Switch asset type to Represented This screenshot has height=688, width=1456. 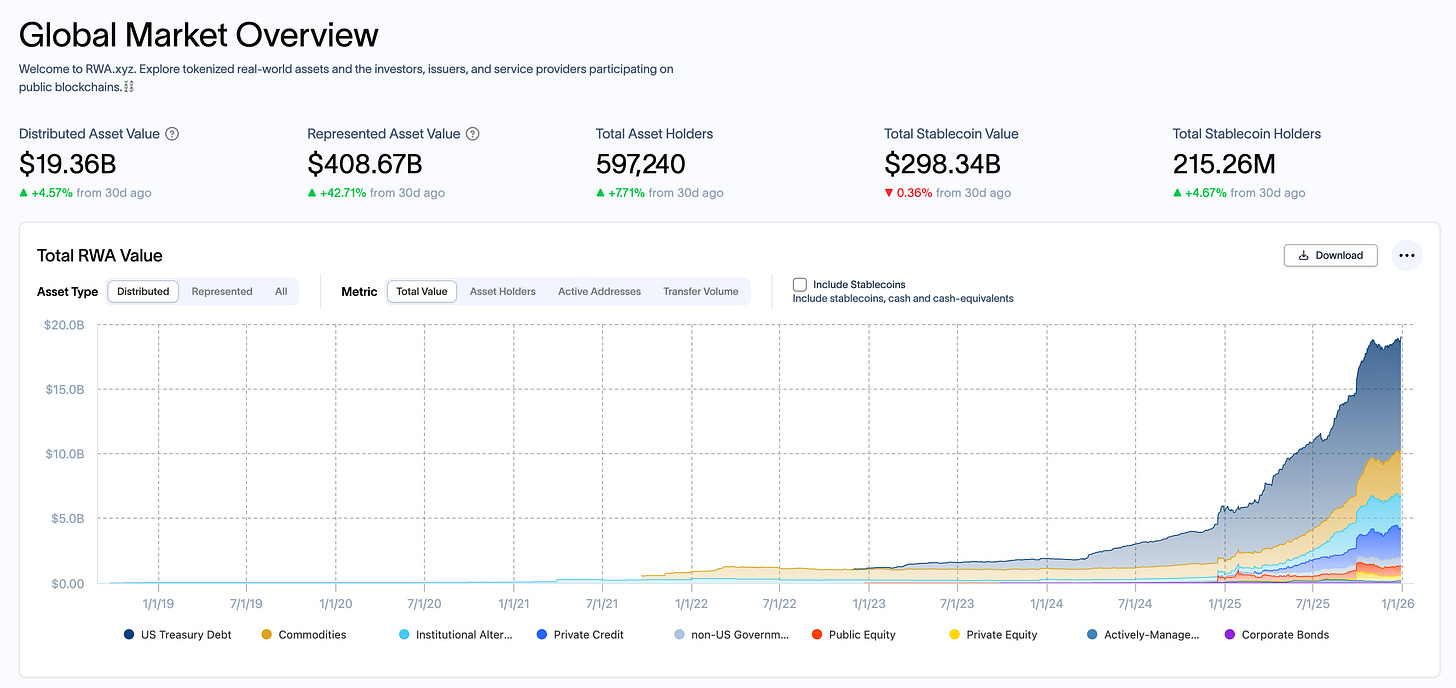(222, 291)
